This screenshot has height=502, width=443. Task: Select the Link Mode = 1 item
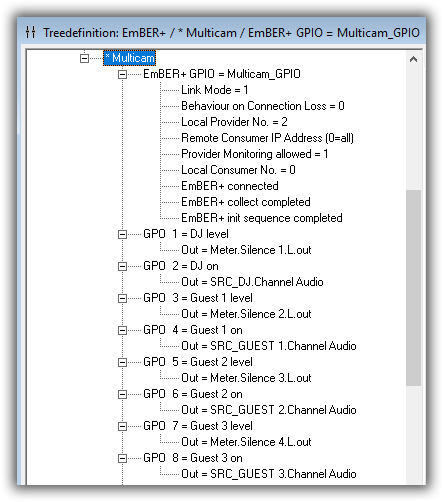click(214, 90)
